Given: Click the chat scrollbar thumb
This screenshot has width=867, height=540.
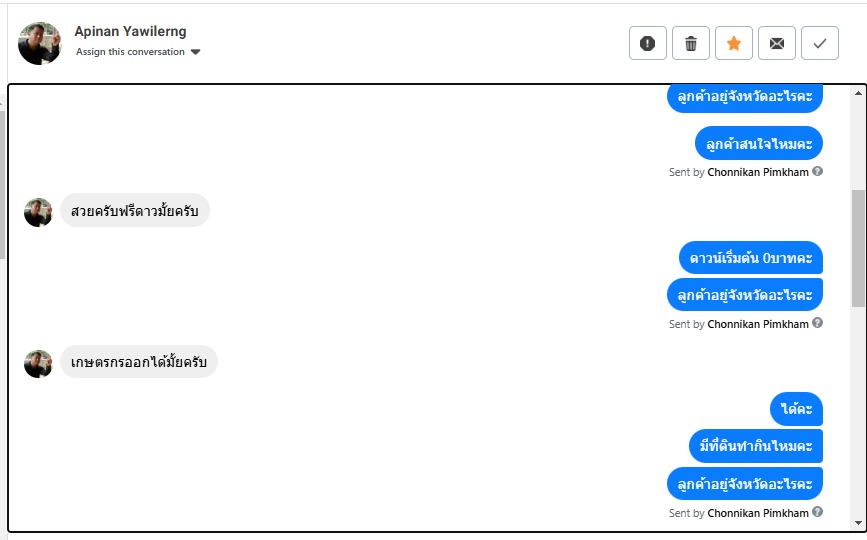Looking at the screenshot, I should [x=858, y=247].
